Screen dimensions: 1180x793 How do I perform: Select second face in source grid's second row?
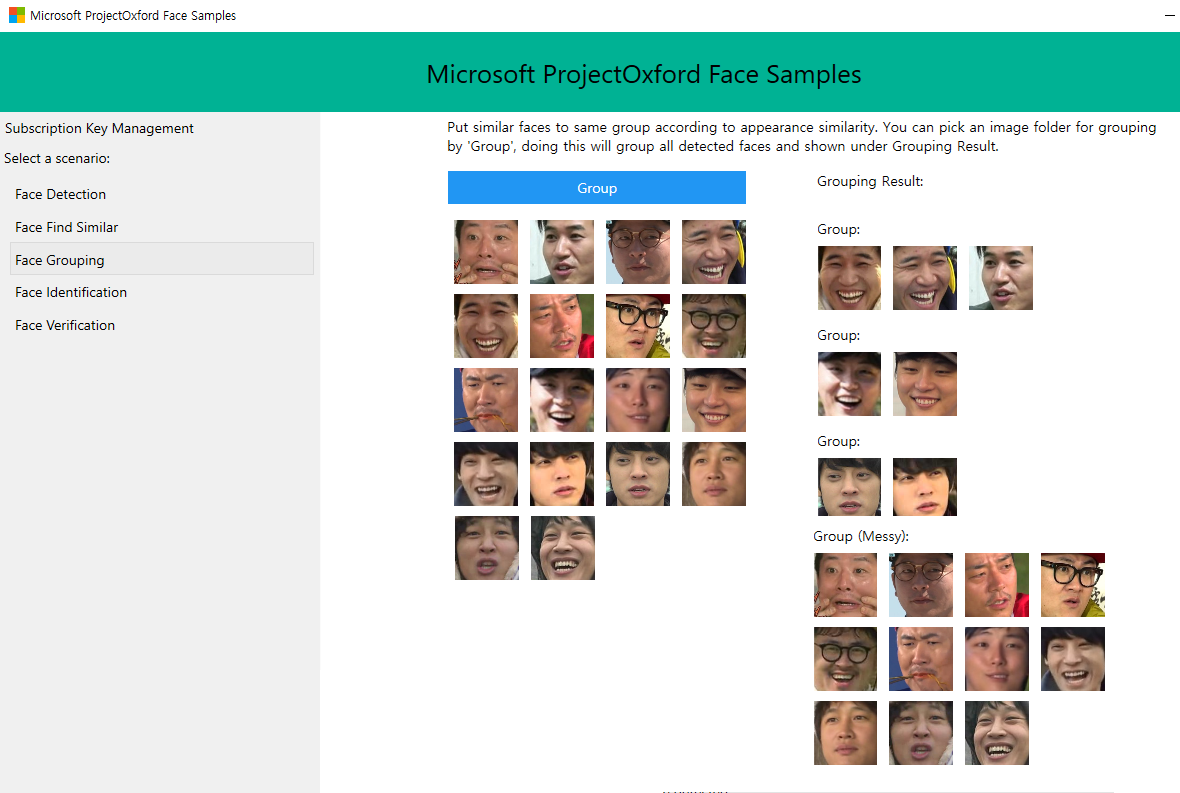(x=562, y=326)
